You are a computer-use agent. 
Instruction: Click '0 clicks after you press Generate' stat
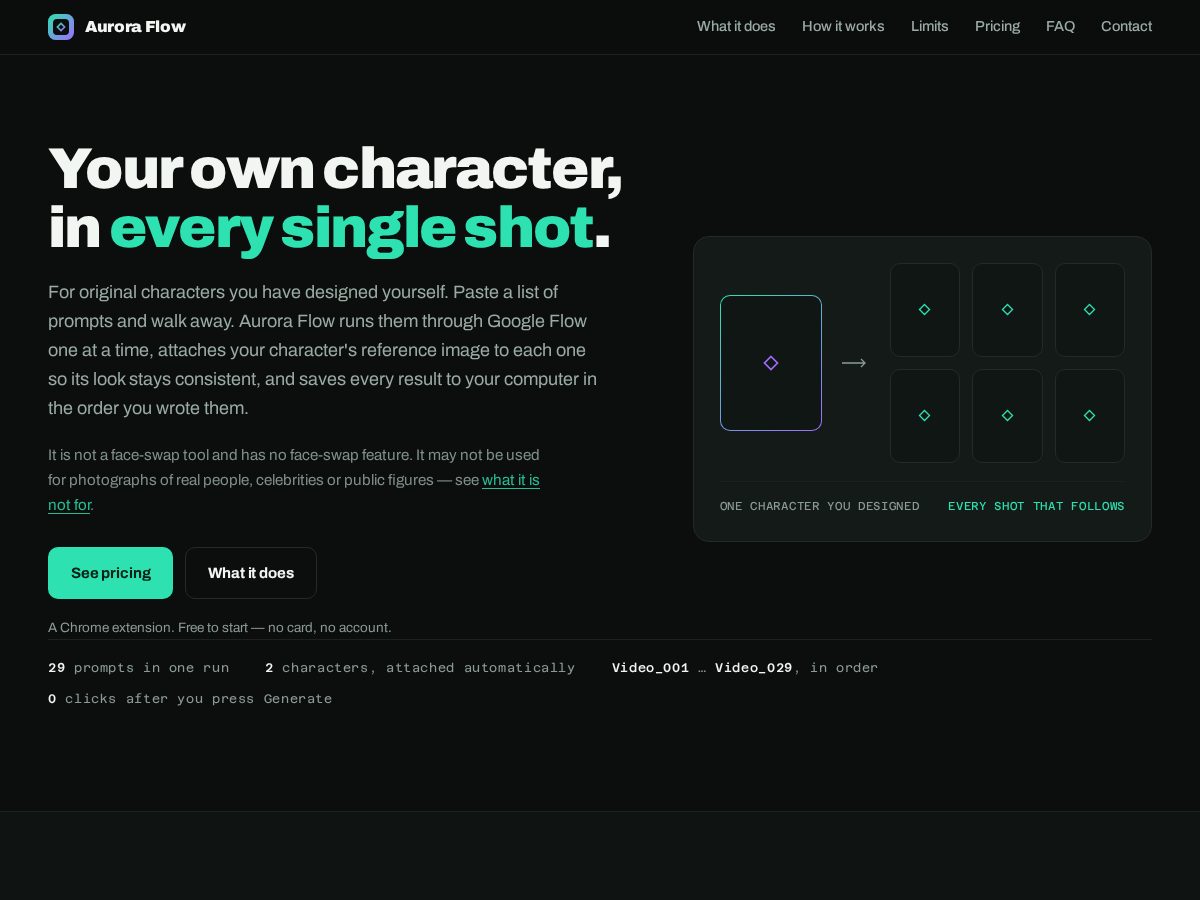click(190, 699)
